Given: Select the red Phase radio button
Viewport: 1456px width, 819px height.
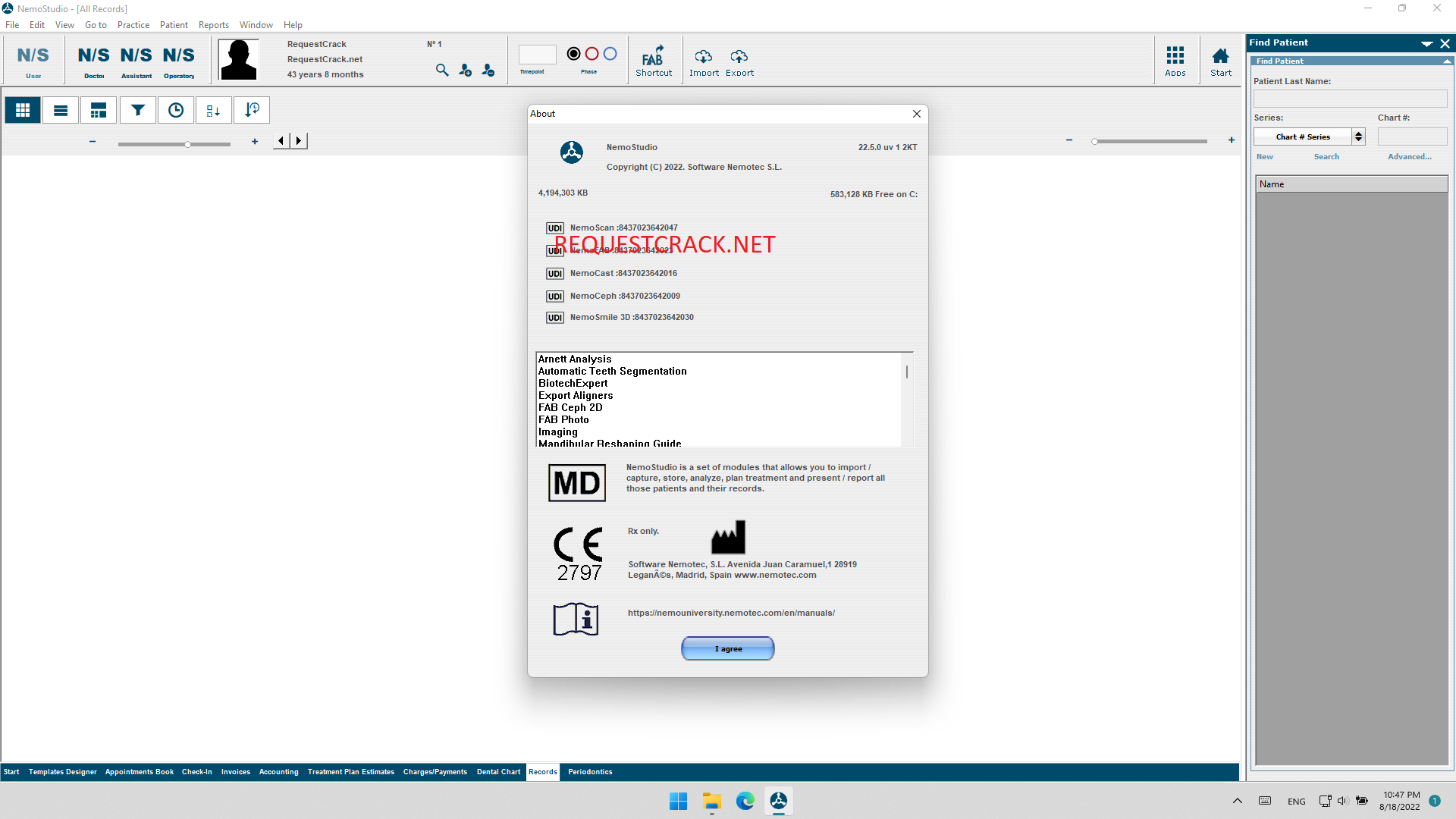Looking at the screenshot, I should click(591, 53).
